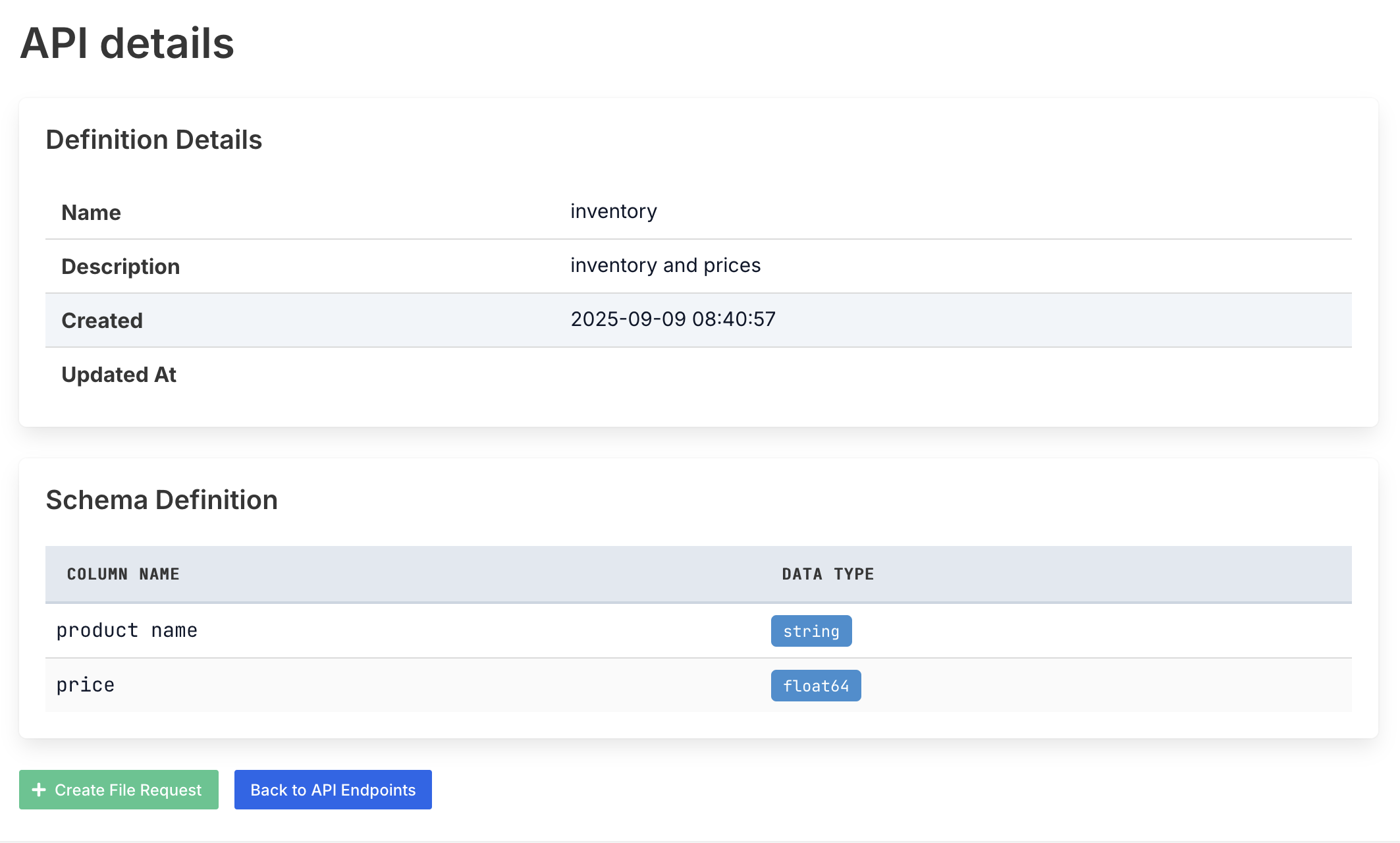
Task: Click the Created field label
Action: coord(102,321)
